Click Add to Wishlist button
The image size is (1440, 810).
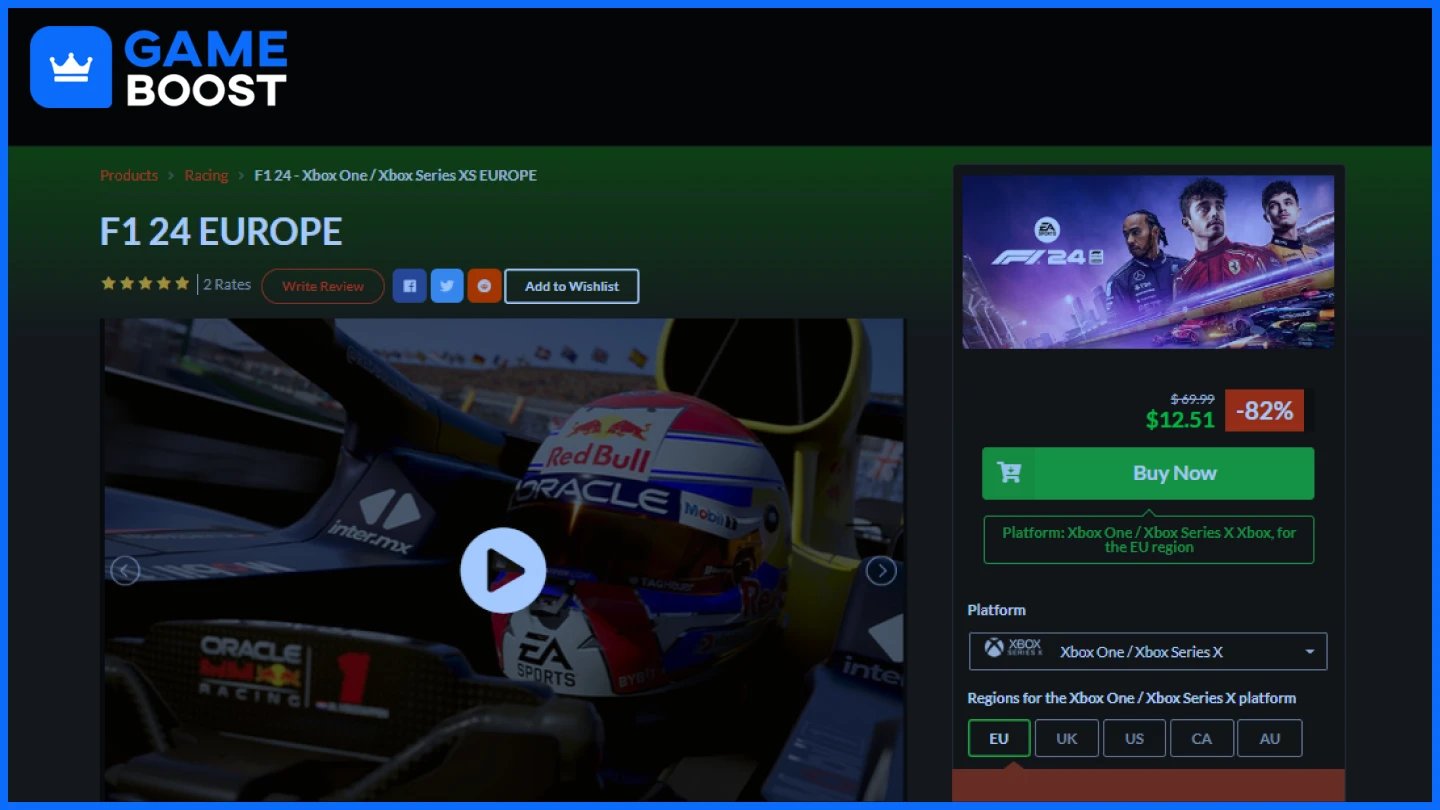[572, 286]
